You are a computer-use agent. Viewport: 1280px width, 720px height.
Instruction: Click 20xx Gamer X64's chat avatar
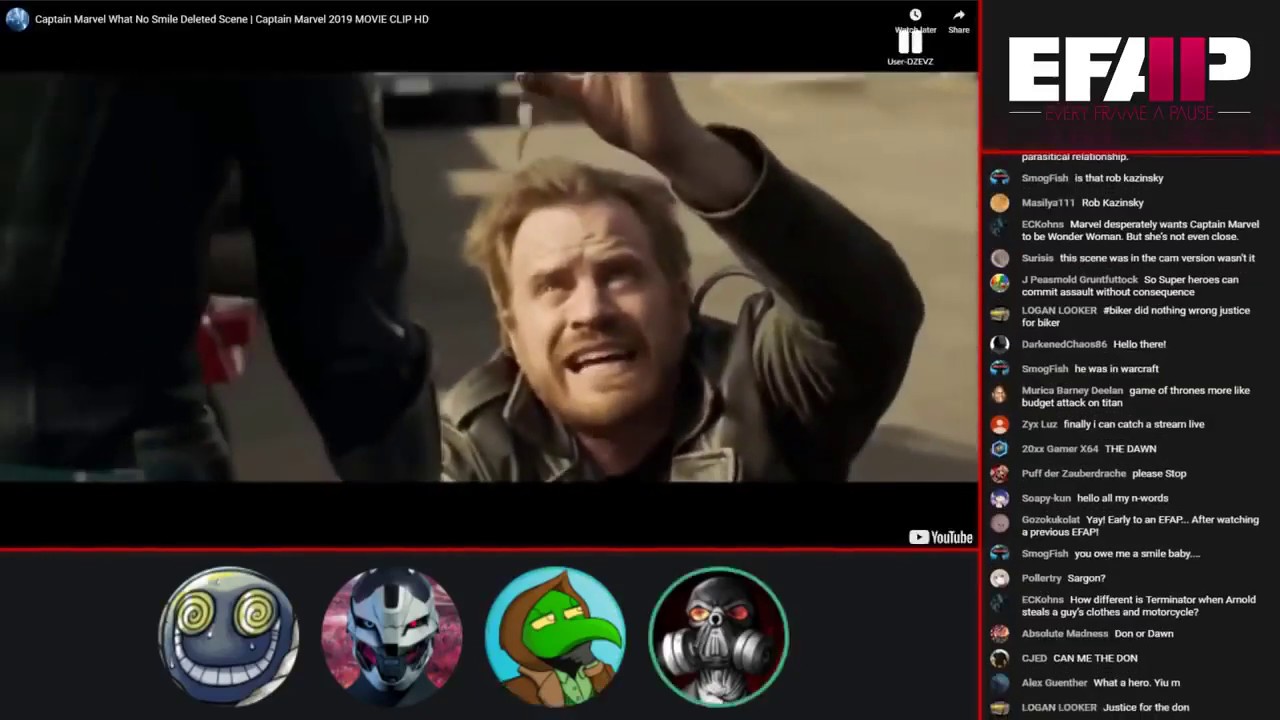coord(999,449)
